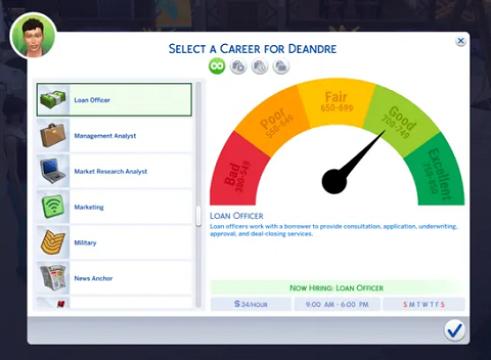Click the Loan Officer description heading
Image resolution: width=491 pixels, height=360 pixels.
tap(237, 216)
